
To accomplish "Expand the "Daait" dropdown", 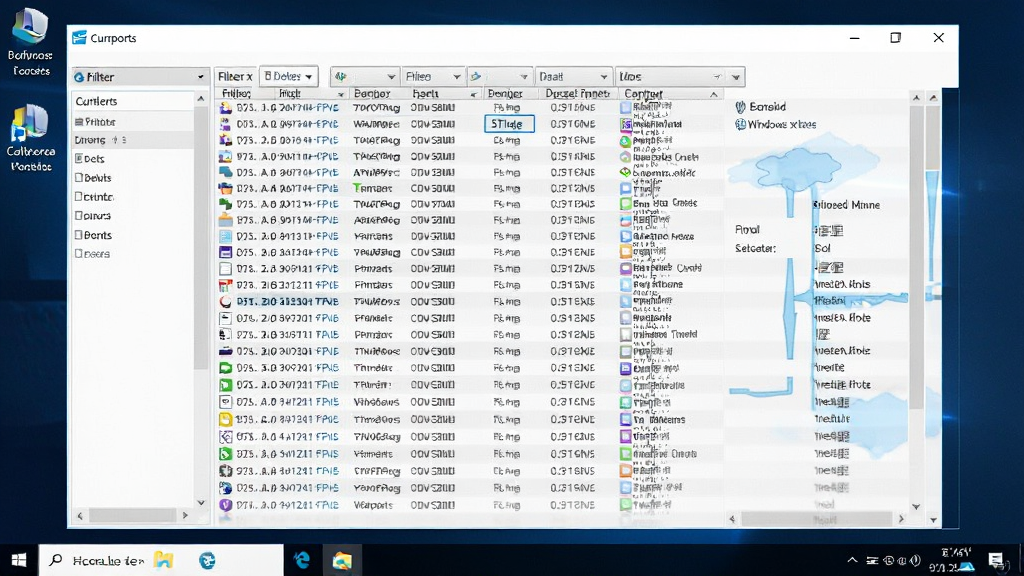I will click(573, 76).
